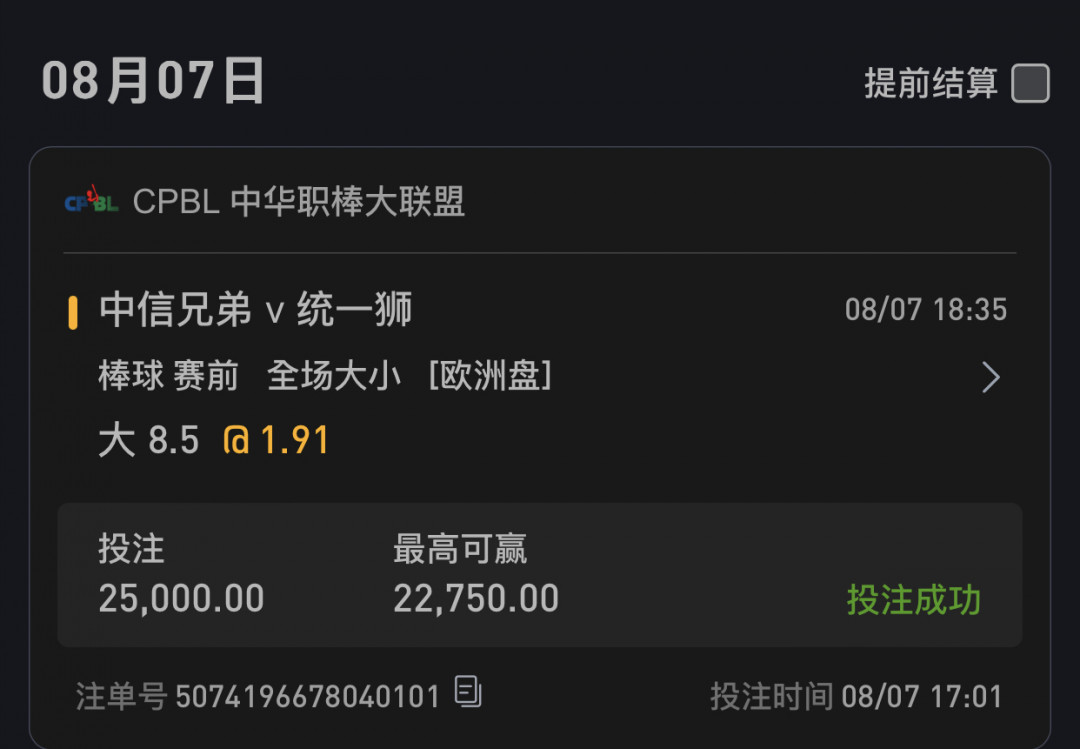Open bet details chevron arrow

tap(990, 377)
